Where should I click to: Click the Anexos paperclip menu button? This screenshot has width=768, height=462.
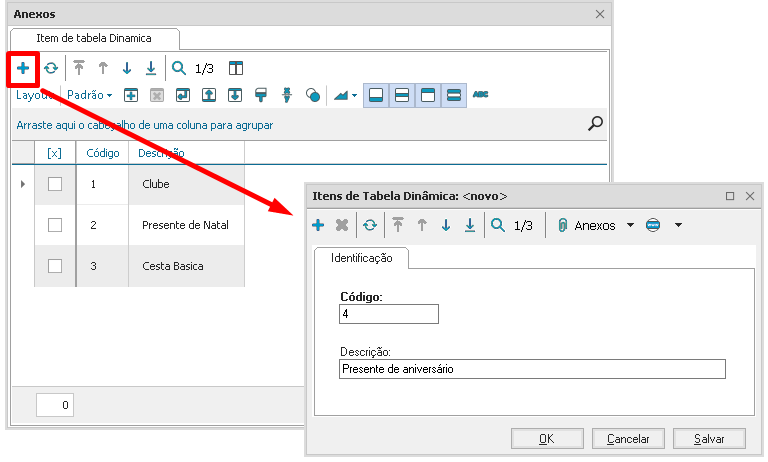pyautogui.click(x=587, y=225)
